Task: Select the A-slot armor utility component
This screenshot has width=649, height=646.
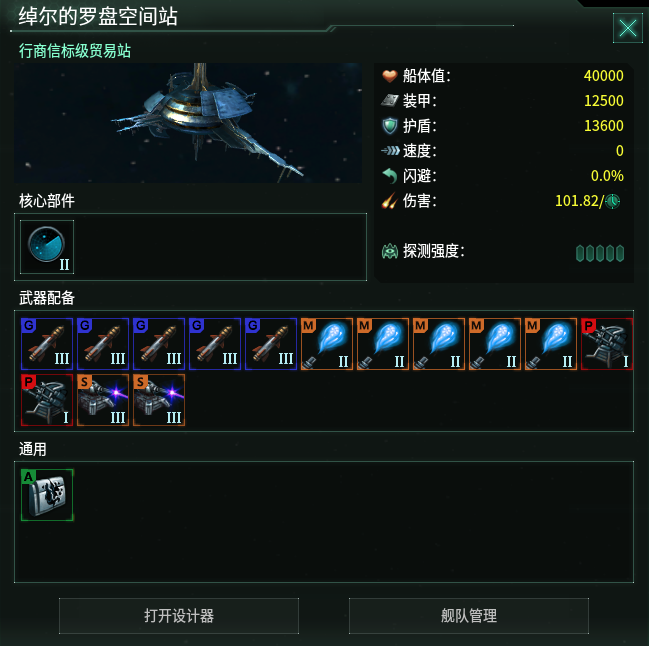Action: (47, 495)
